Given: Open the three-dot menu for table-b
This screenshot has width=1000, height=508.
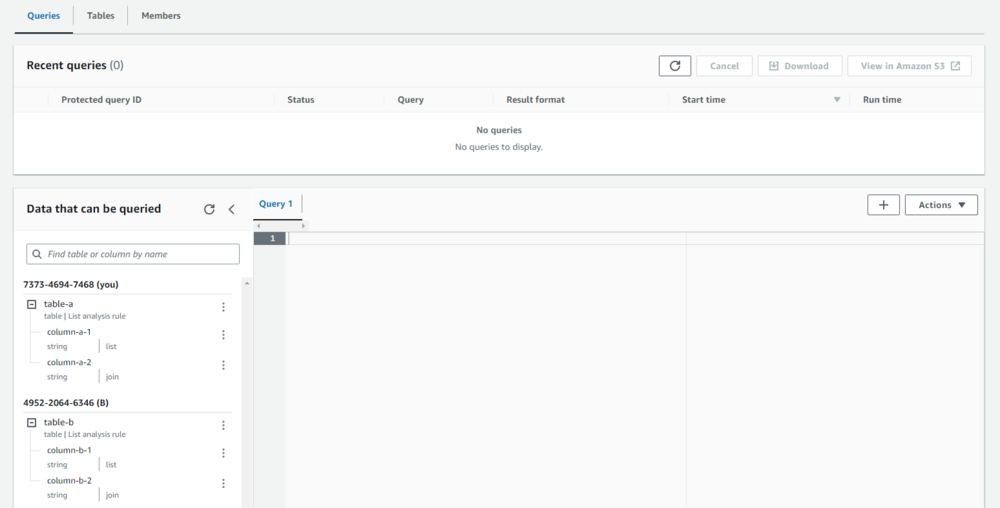Looking at the screenshot, I should (223, 426).
